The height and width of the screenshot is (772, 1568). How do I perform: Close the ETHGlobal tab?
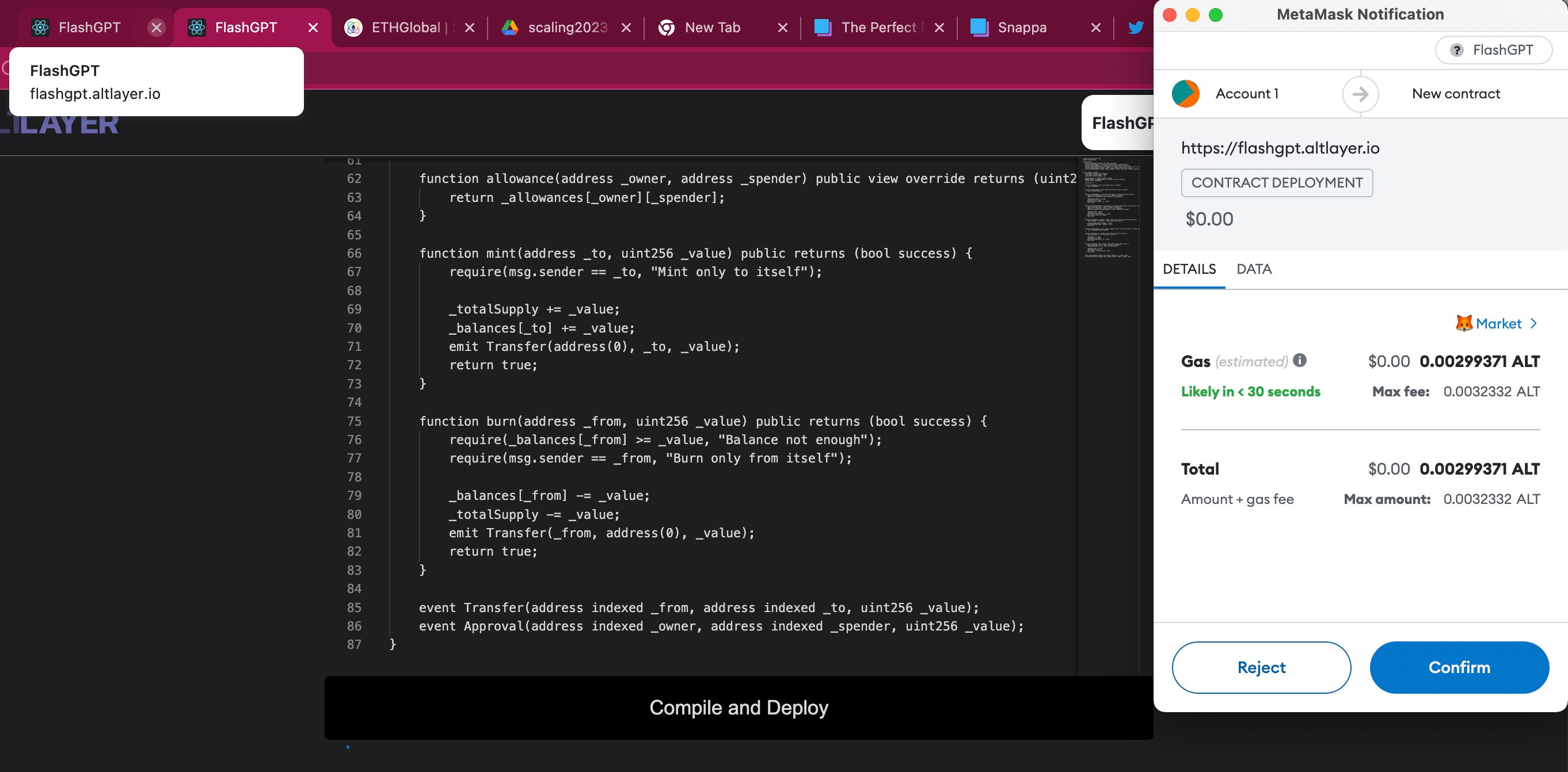point(469,28)
